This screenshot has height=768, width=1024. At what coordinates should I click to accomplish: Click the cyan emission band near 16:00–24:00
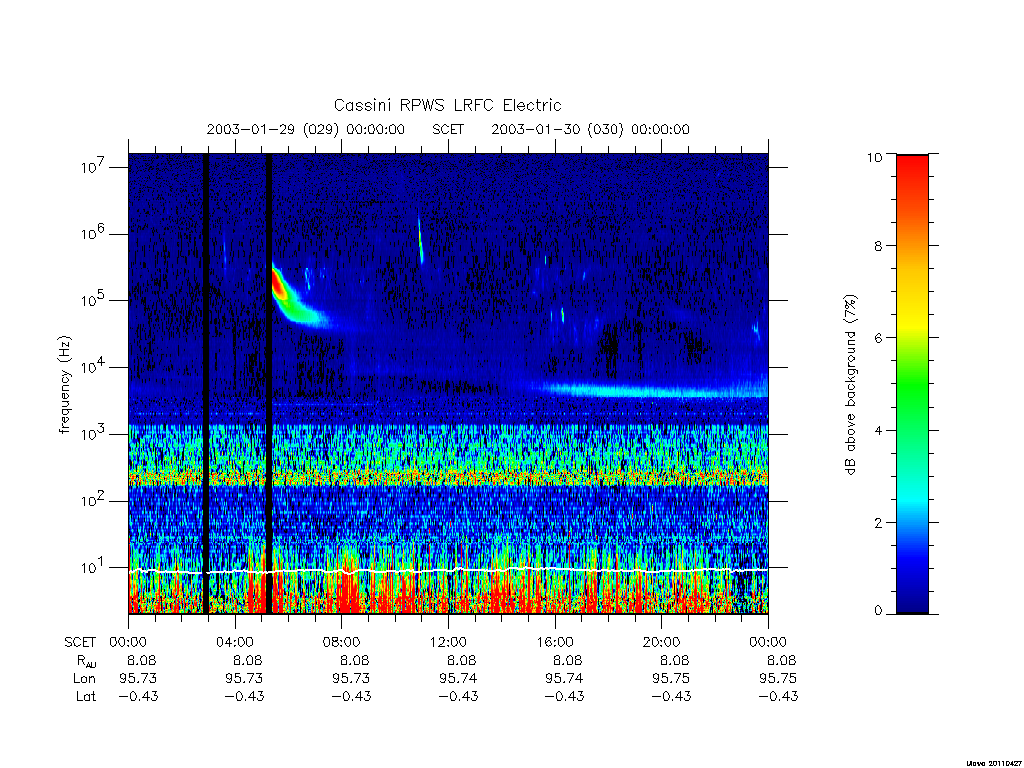[x=653, y=391]
